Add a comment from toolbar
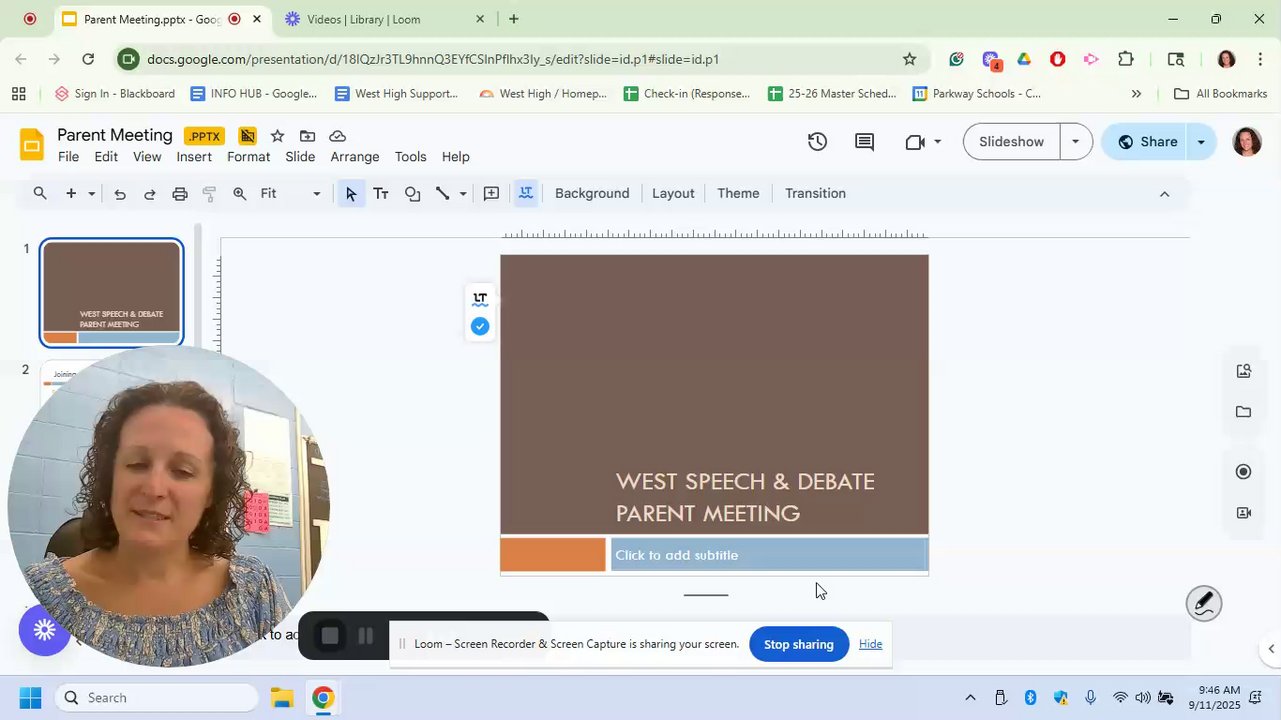This screenshot has width=1281, height=720. [x=491, y=194]
